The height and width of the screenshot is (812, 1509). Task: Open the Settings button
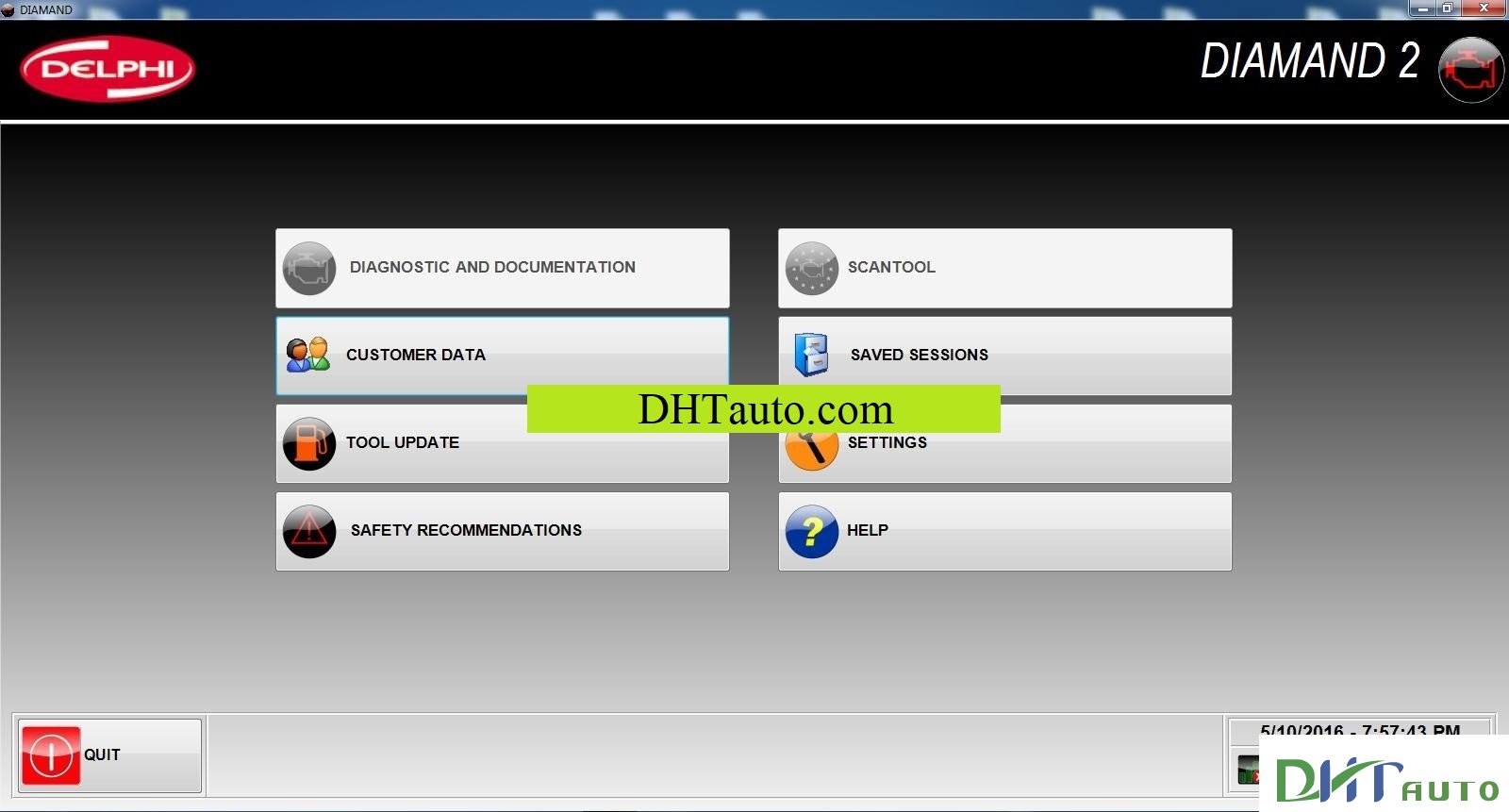tap(1004, 443)
